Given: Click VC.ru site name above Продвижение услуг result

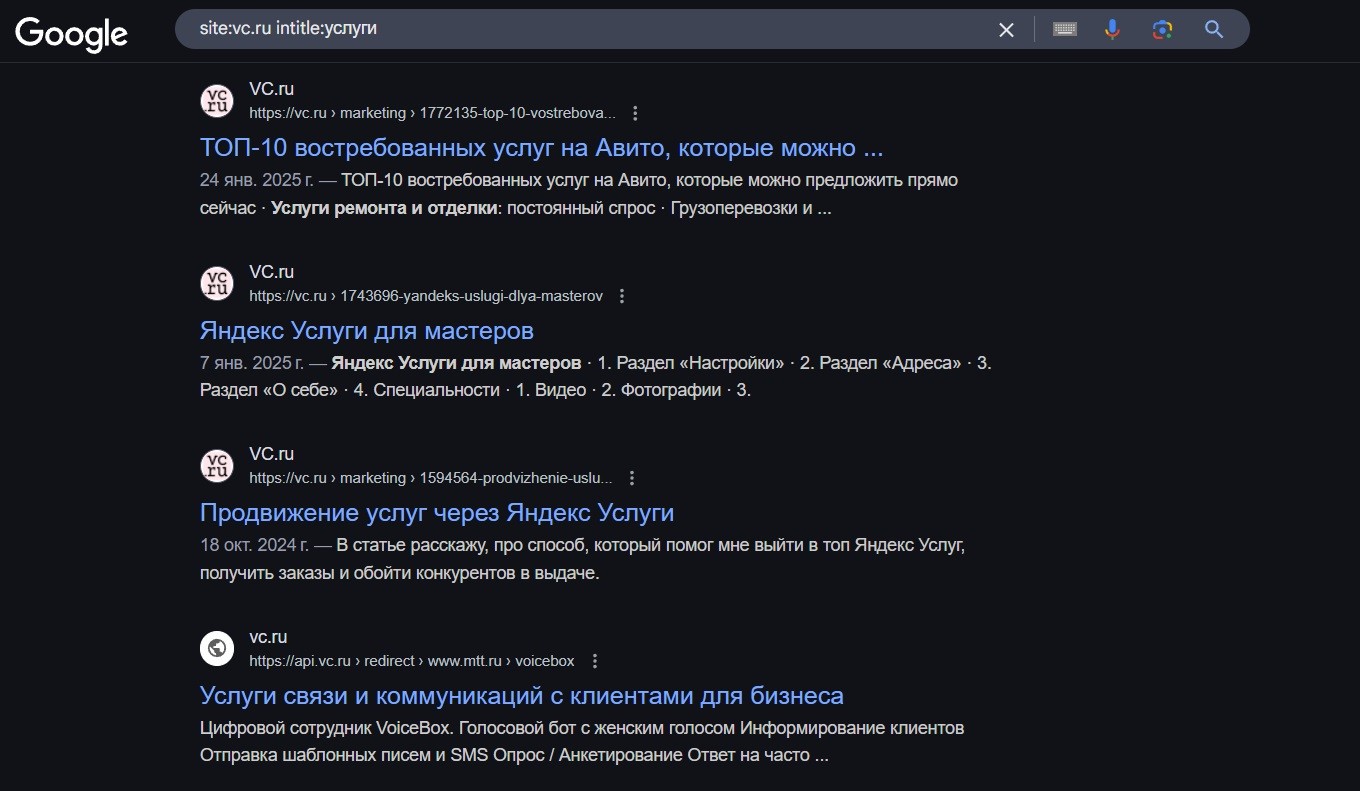Looking at the screenshot, I should point(271,454).
